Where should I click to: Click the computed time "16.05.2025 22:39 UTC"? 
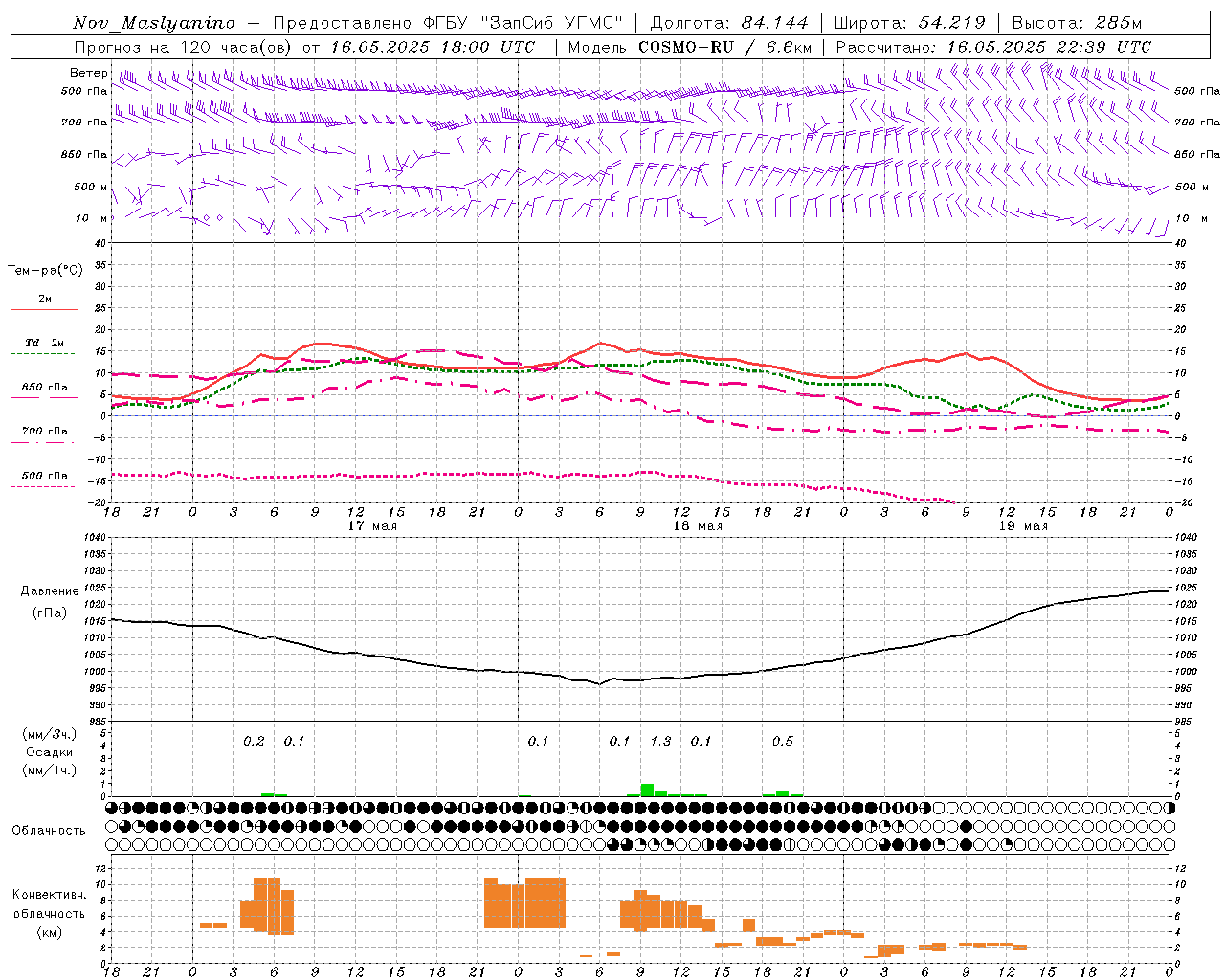[x=1049, y=47]
